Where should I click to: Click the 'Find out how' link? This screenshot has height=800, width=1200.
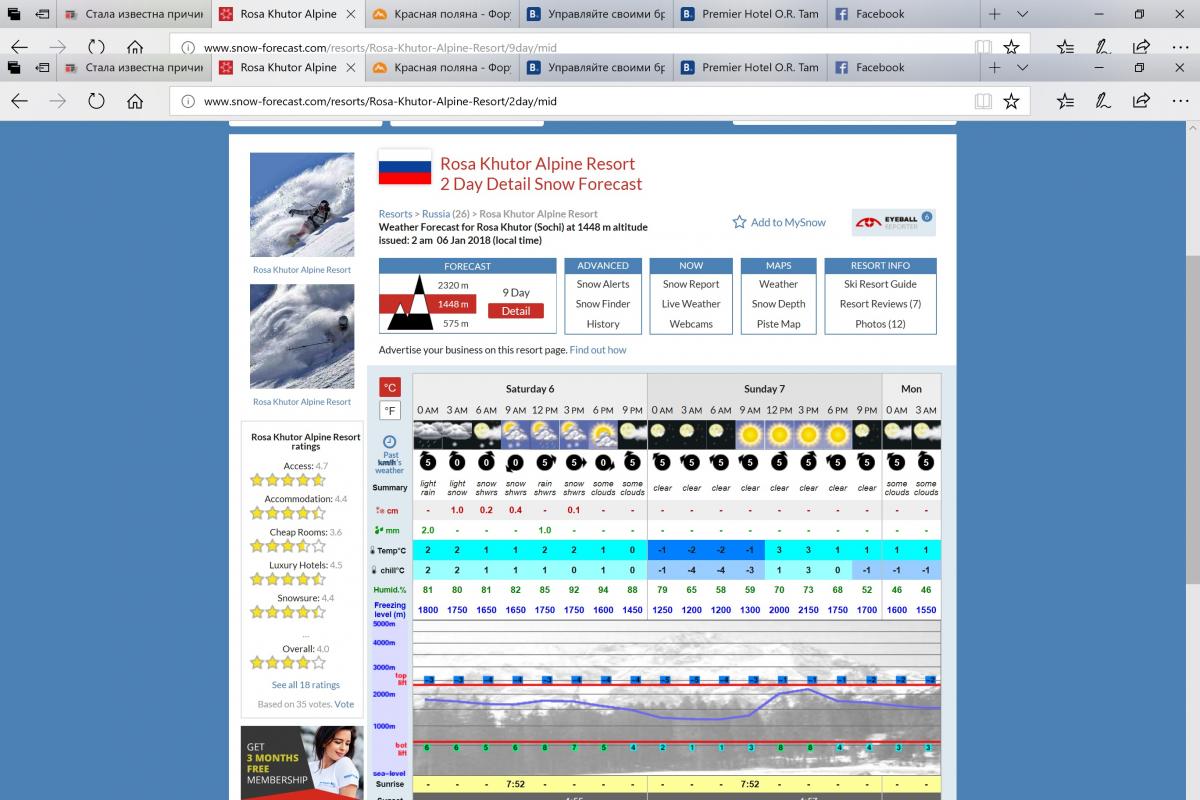click(x=598, y=350)
